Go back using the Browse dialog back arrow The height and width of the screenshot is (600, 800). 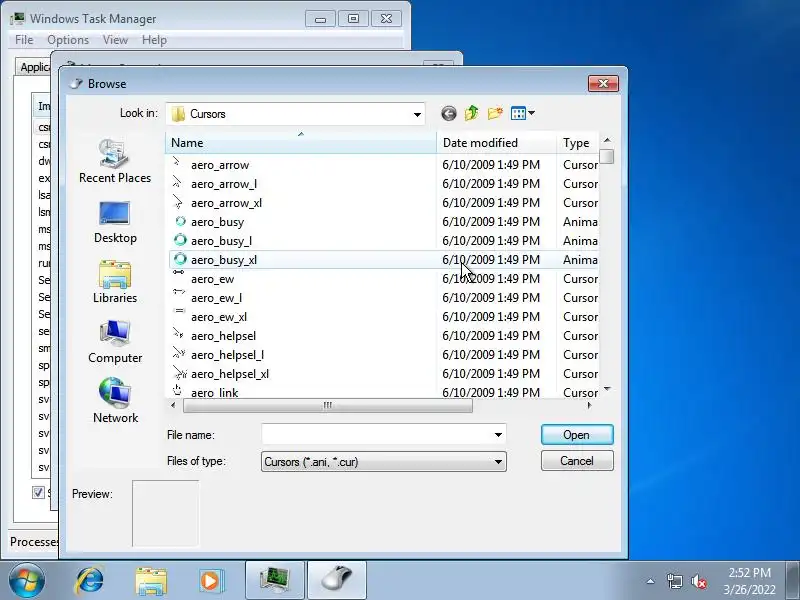pos(448,113)
